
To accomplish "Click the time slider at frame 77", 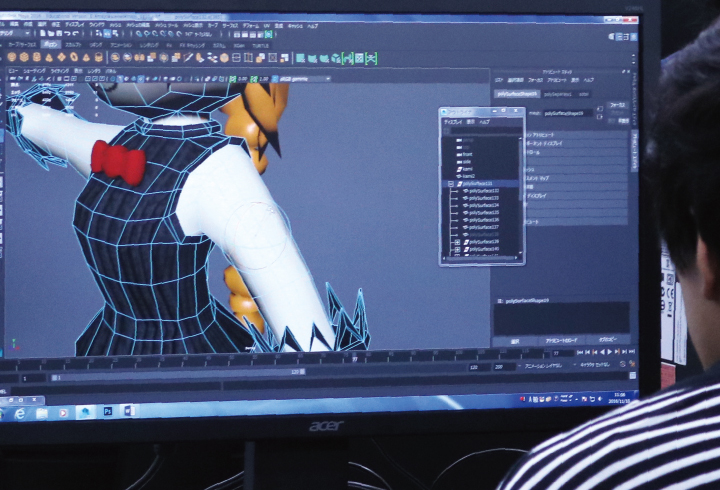I will click(354, 359).
